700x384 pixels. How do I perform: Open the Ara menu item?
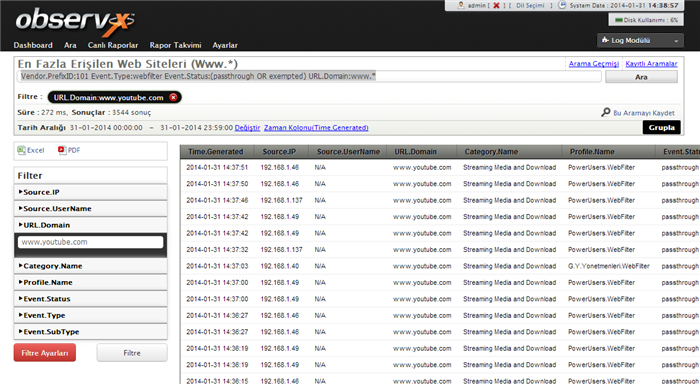pyautogui.click(x=70, y=45)
